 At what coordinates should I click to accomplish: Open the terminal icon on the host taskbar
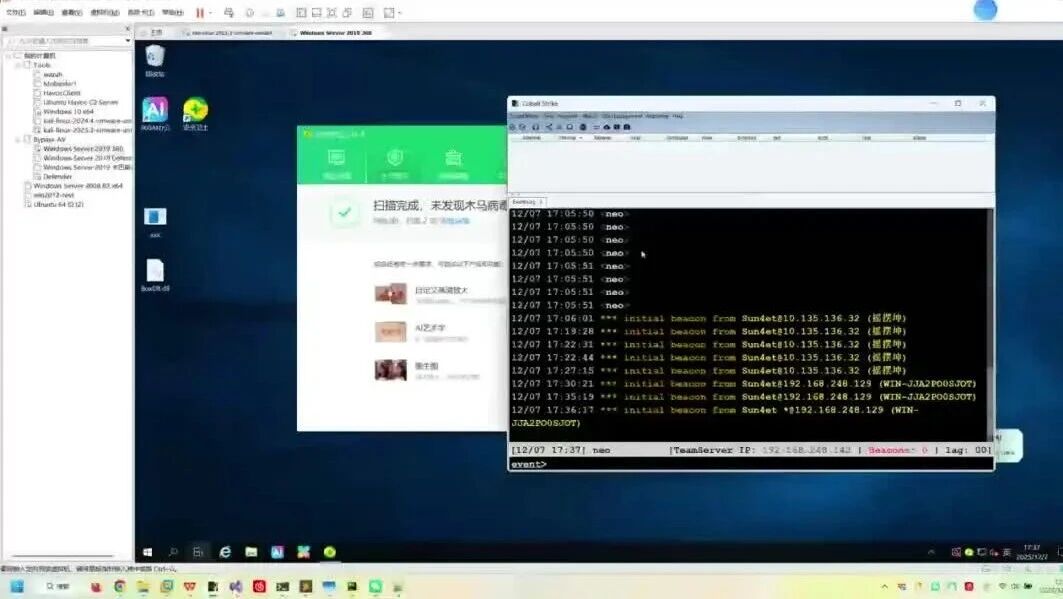point(283,586)
